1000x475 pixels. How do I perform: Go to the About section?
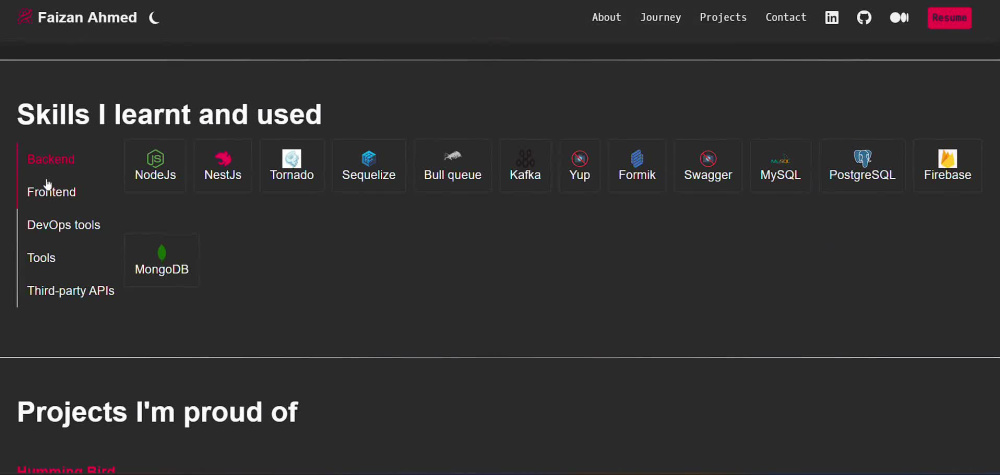(606, 17)
